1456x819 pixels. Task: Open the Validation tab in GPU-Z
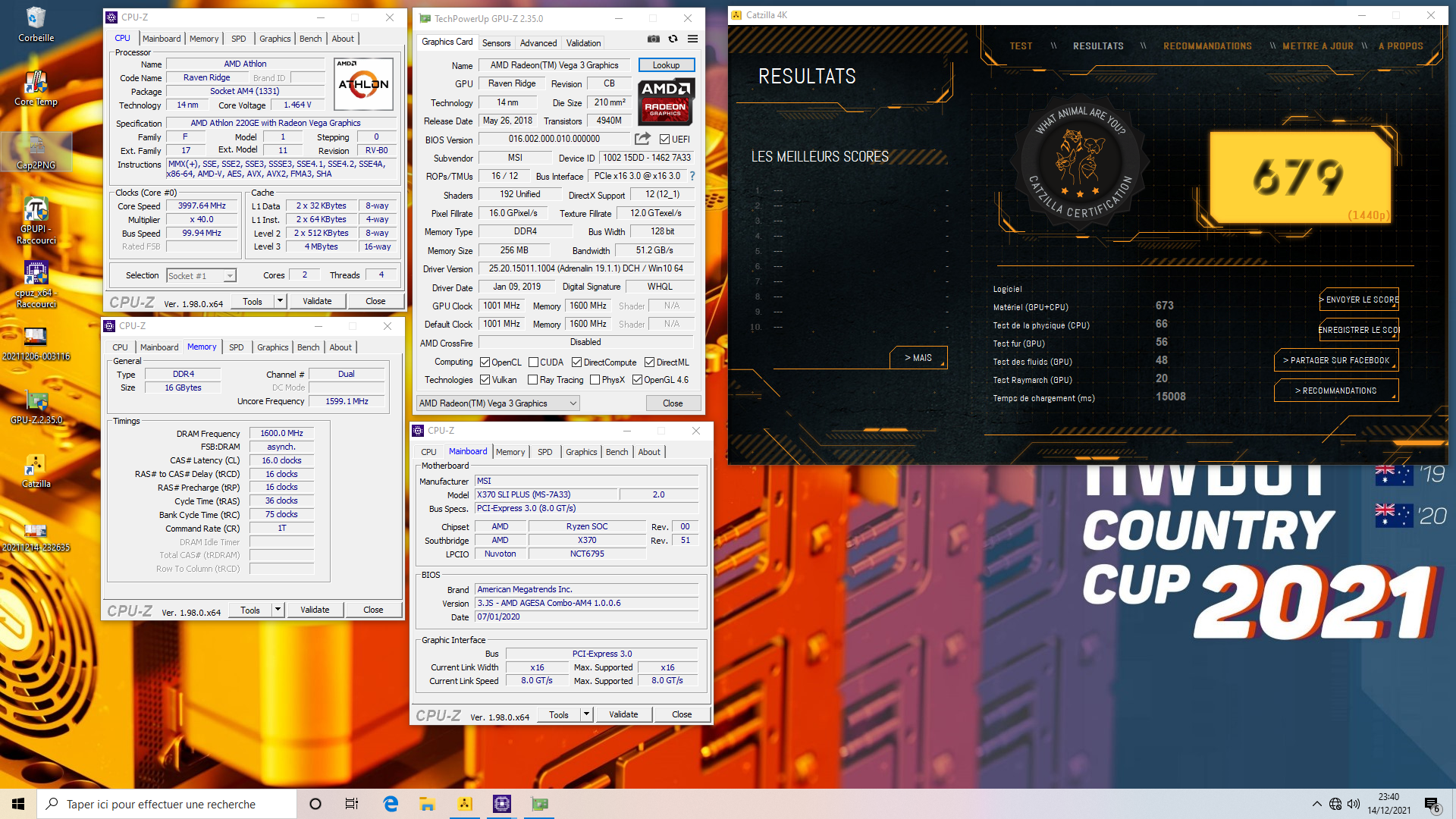coord(583,43)
